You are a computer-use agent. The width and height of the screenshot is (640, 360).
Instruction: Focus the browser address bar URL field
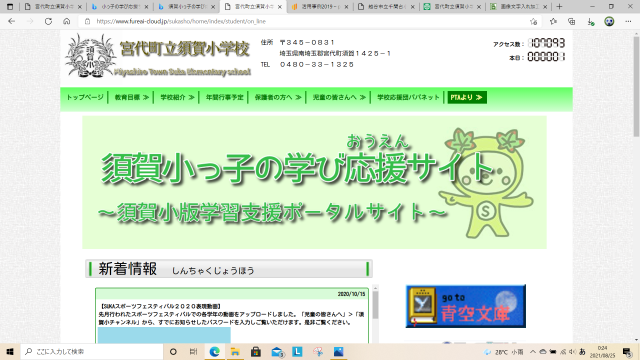[310, 22]
